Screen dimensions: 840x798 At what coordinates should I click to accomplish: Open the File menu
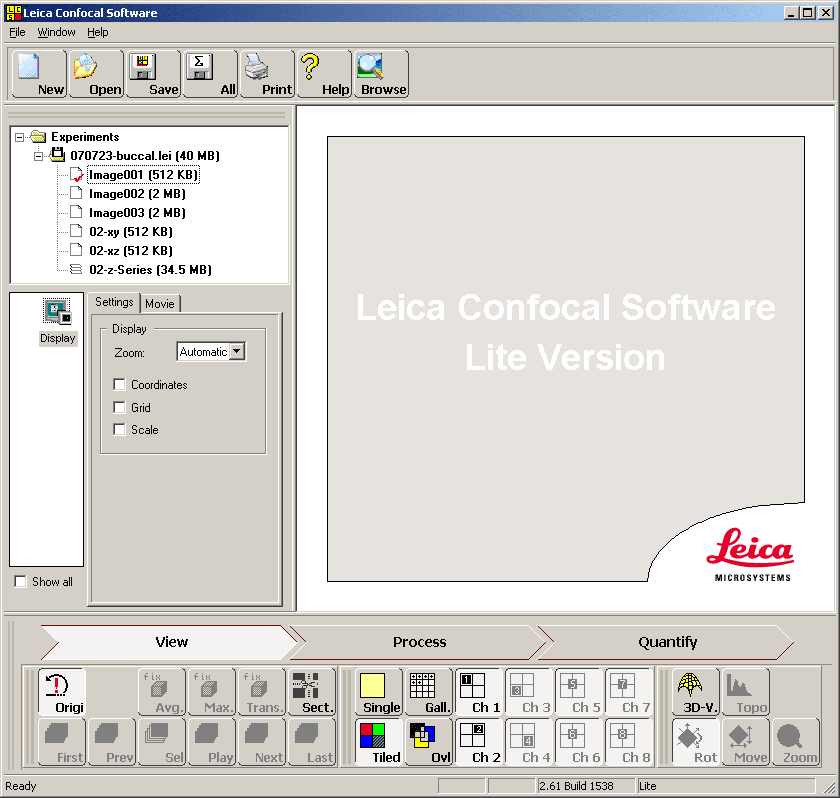click(x=17, y=32)
